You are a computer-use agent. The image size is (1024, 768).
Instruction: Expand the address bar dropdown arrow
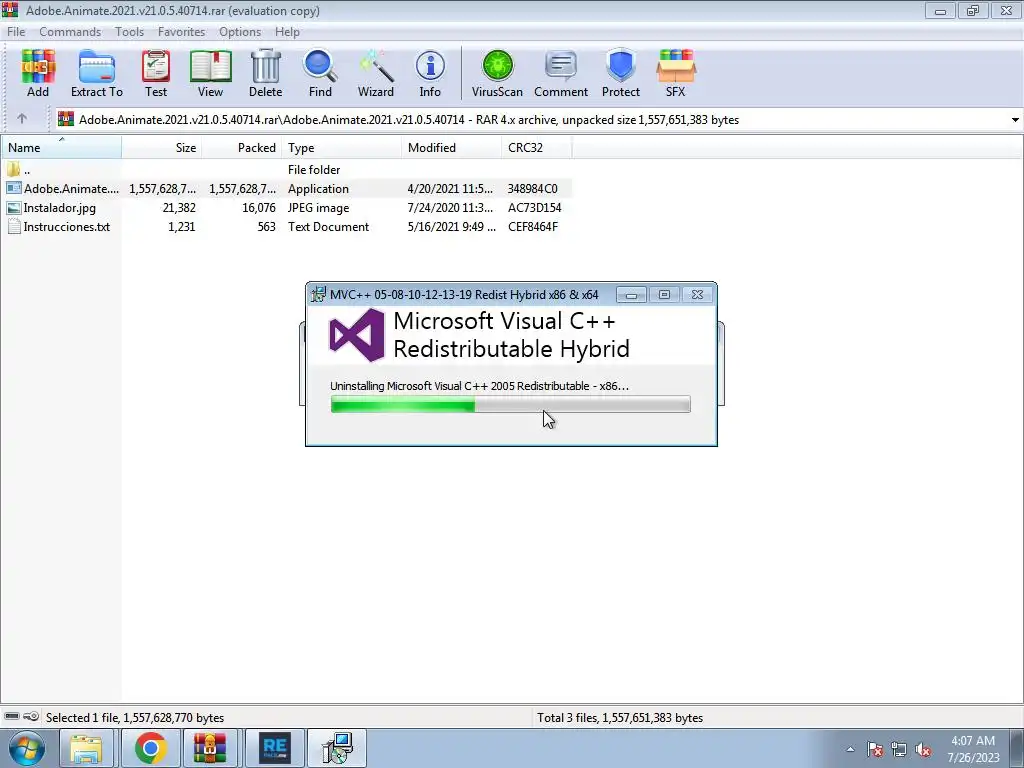(1015, 120)
